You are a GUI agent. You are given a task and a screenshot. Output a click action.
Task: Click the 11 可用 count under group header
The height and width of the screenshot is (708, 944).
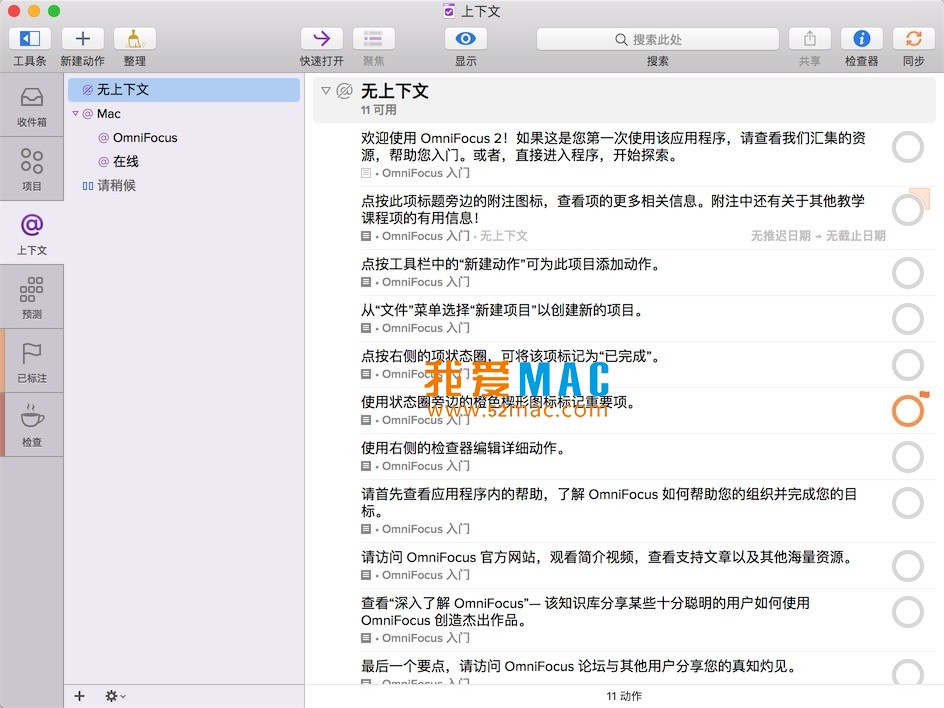379,110
